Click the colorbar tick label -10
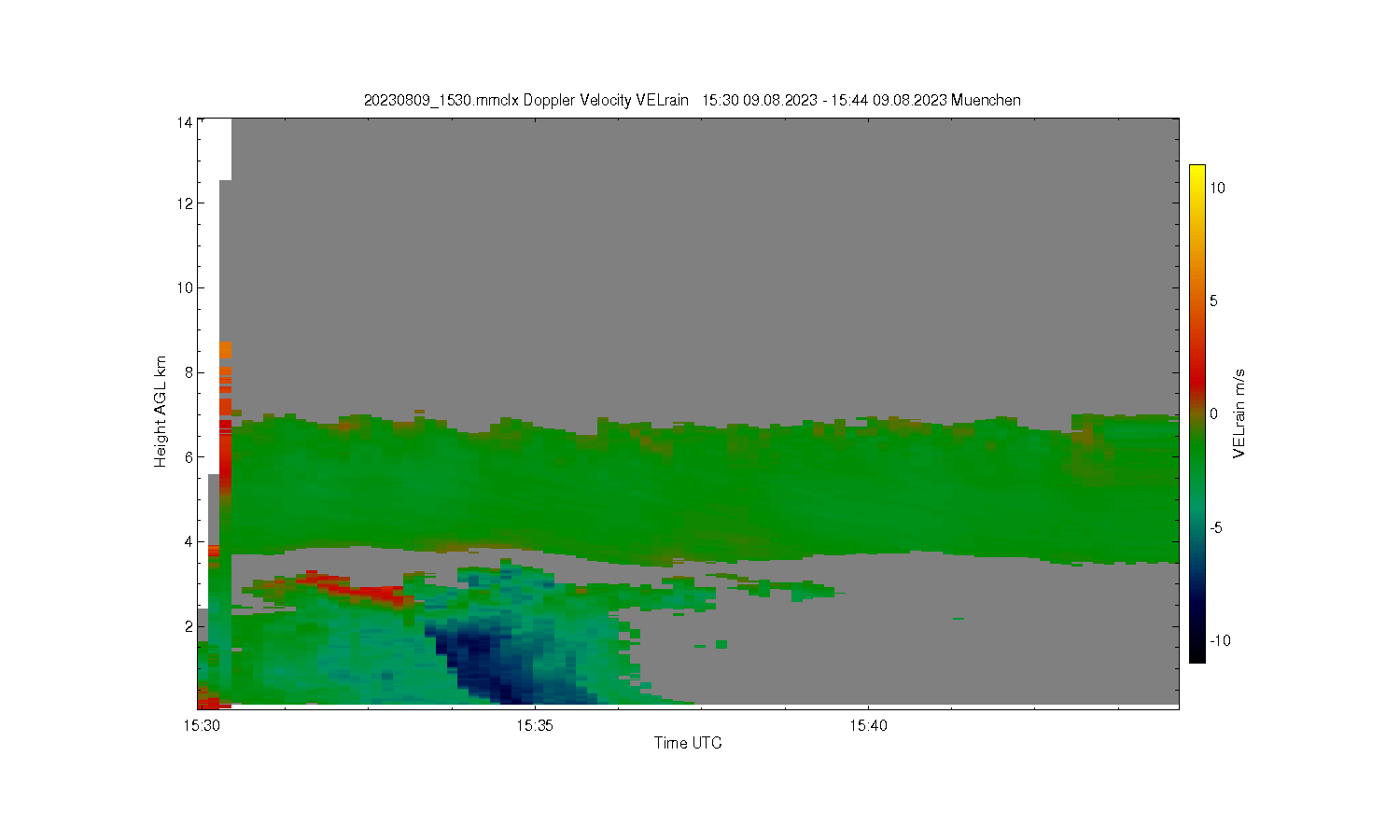 pos(1220,640)
